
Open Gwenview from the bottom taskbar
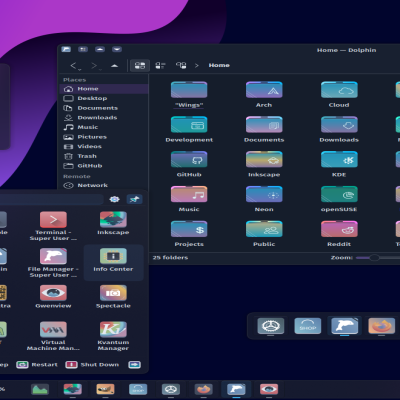pyautogui.click(x=269, y=389)
